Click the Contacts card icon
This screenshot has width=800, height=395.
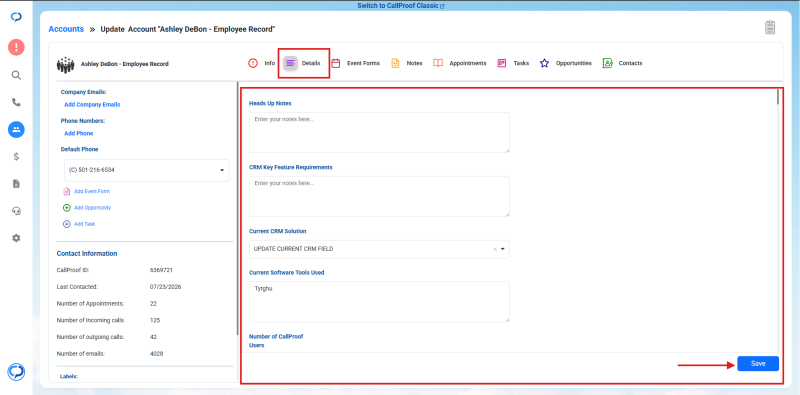[x=607, y=63]
